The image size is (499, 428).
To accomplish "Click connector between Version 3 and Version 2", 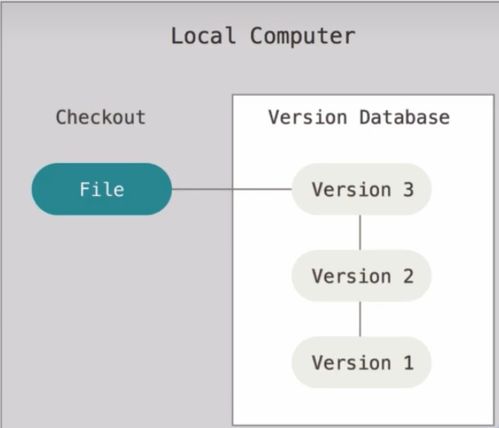I will 360,233.
